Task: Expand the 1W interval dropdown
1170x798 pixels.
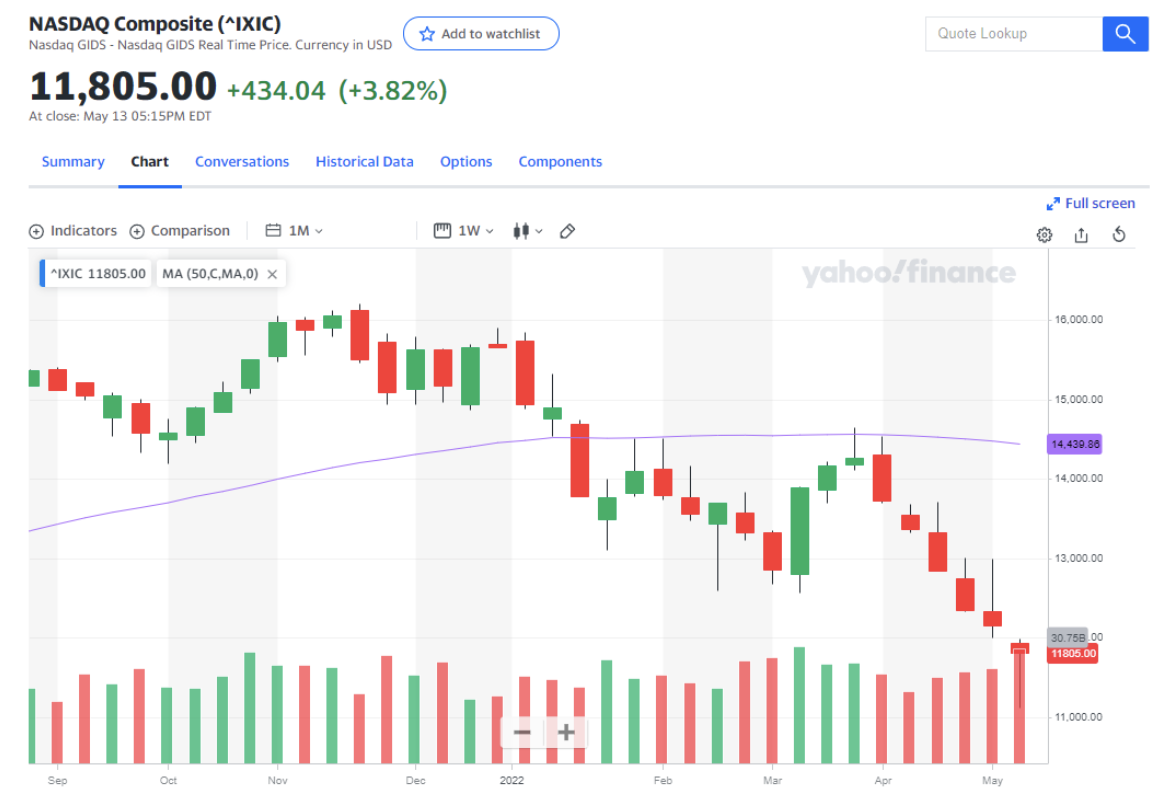Action: pyautogui.click(x=464, y=231)
